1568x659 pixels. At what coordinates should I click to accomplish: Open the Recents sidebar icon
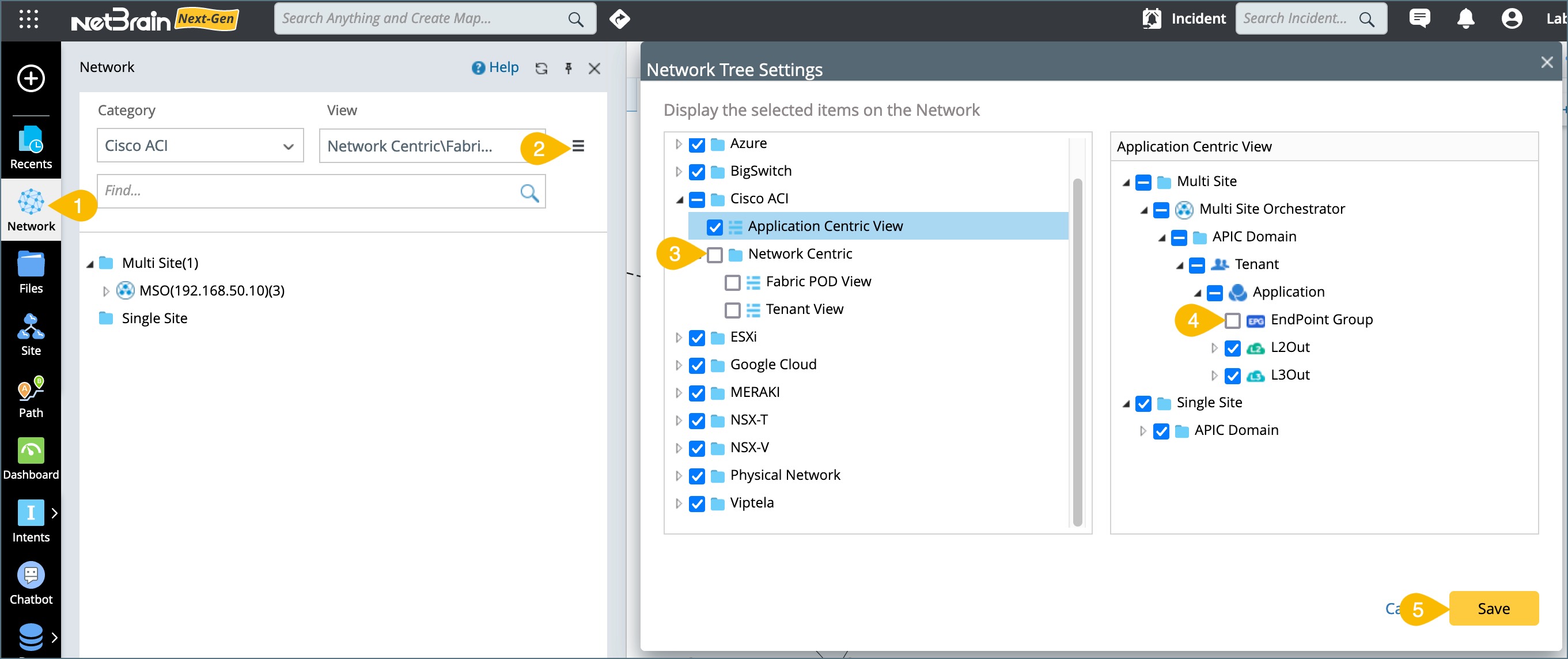pos(31,147)
